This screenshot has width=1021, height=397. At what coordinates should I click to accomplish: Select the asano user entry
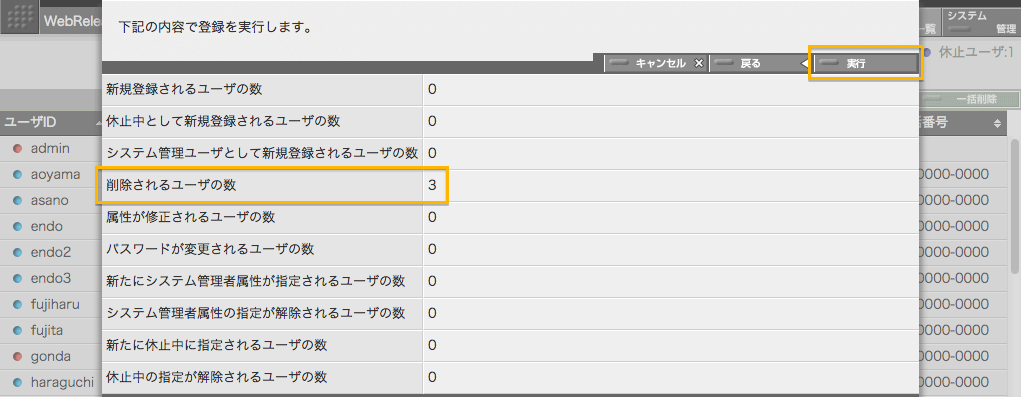[x=49, y=200]
